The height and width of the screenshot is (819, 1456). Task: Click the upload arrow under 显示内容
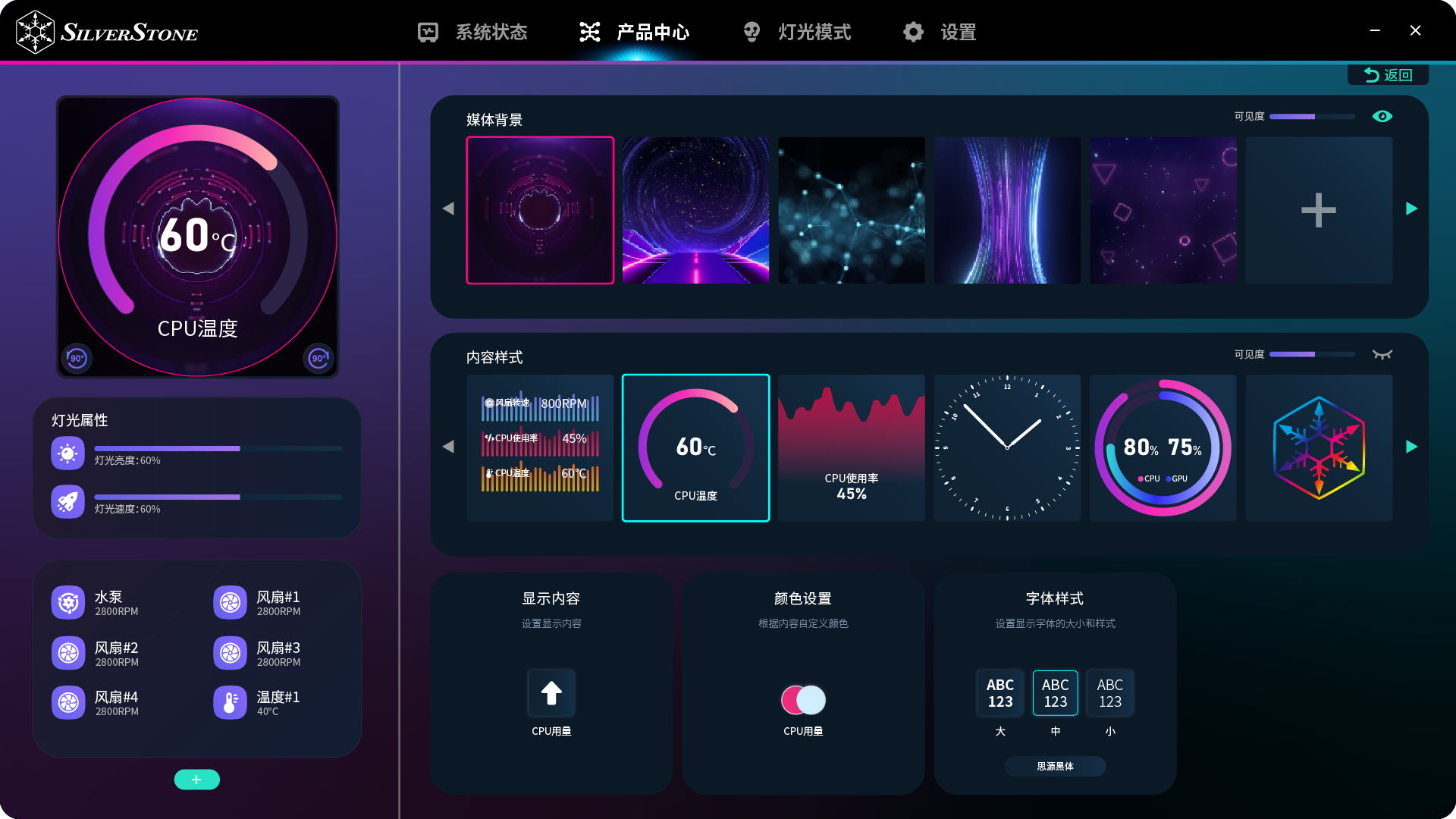(551, 693)
